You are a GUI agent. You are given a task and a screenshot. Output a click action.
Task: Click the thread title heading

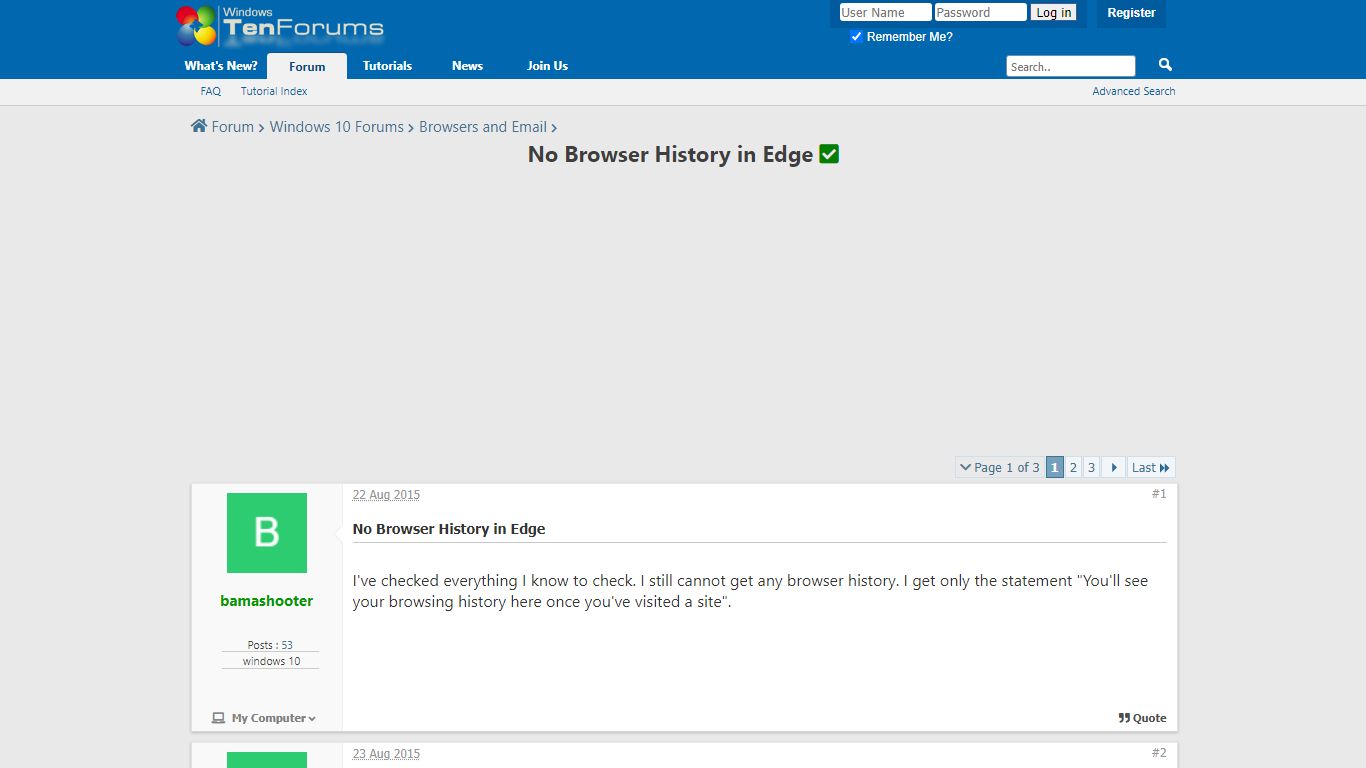tap(671, 154)
